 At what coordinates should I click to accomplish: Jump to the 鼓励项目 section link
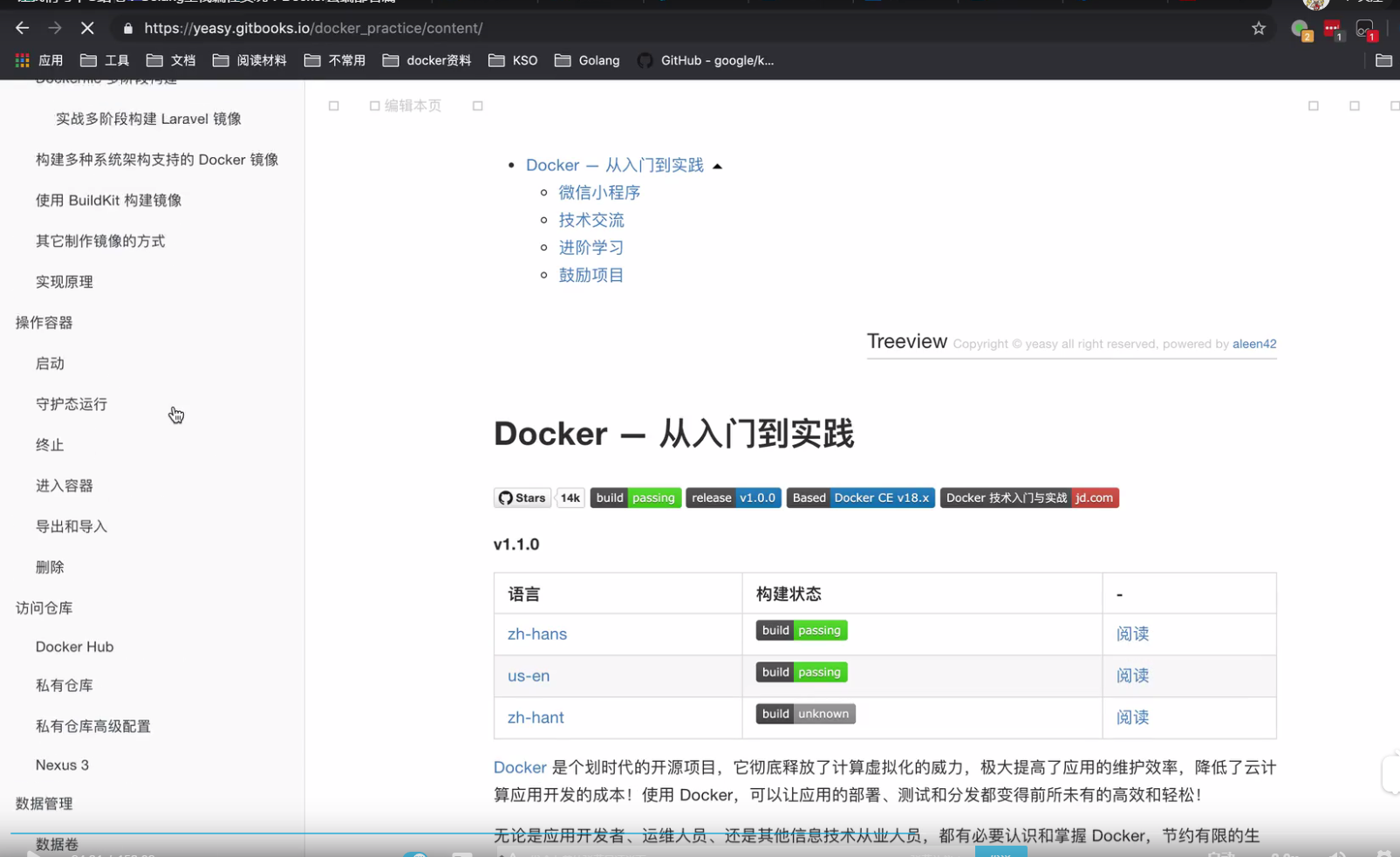pos(591,275)
